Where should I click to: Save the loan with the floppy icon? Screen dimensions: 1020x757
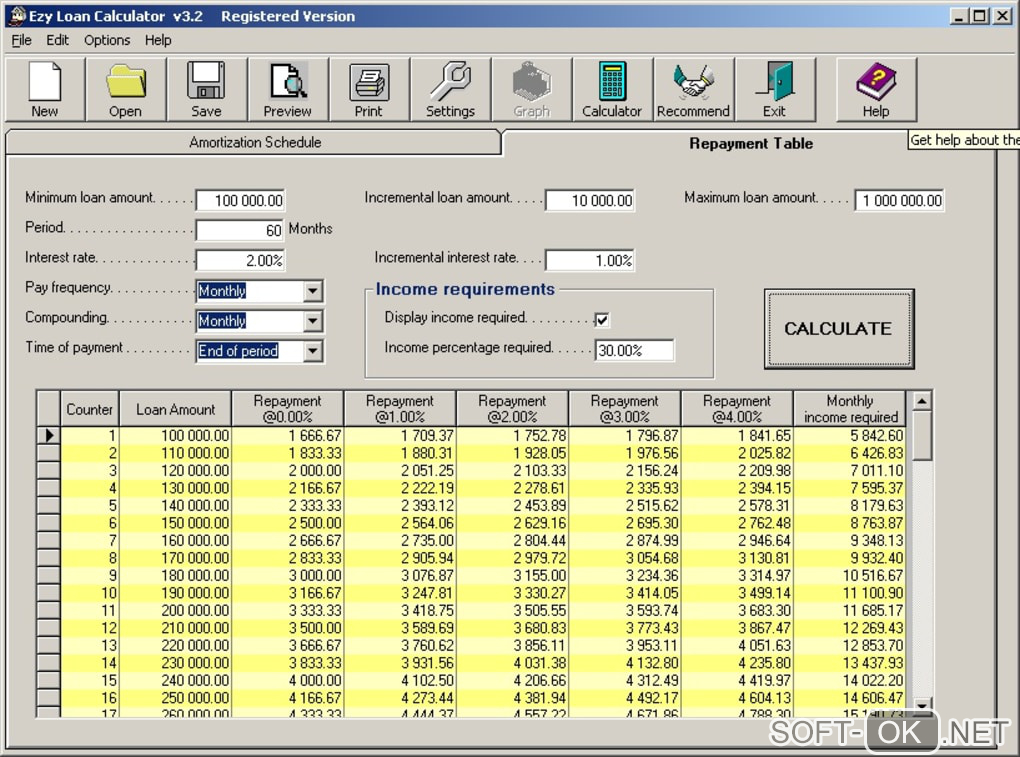(x=206, y=89)
